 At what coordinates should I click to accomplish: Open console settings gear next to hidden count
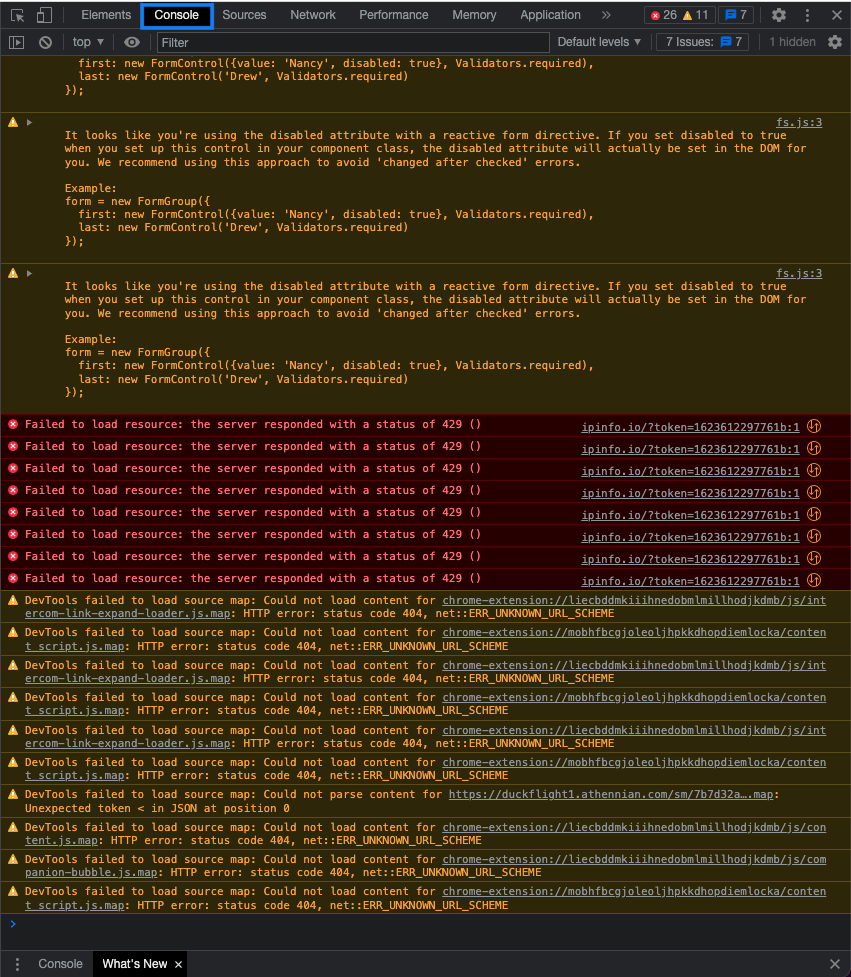835,42
